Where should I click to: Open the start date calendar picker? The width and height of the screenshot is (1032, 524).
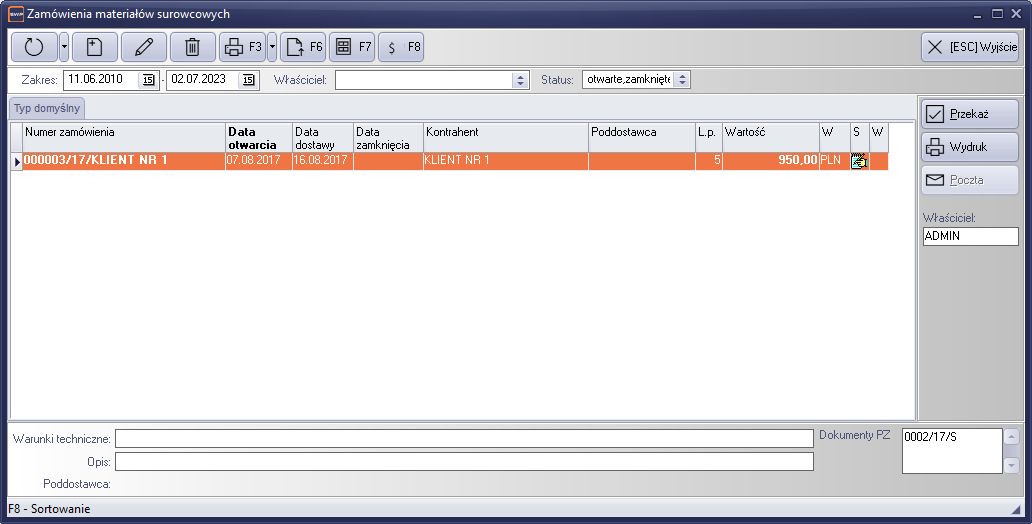click(x=148, y=80)
